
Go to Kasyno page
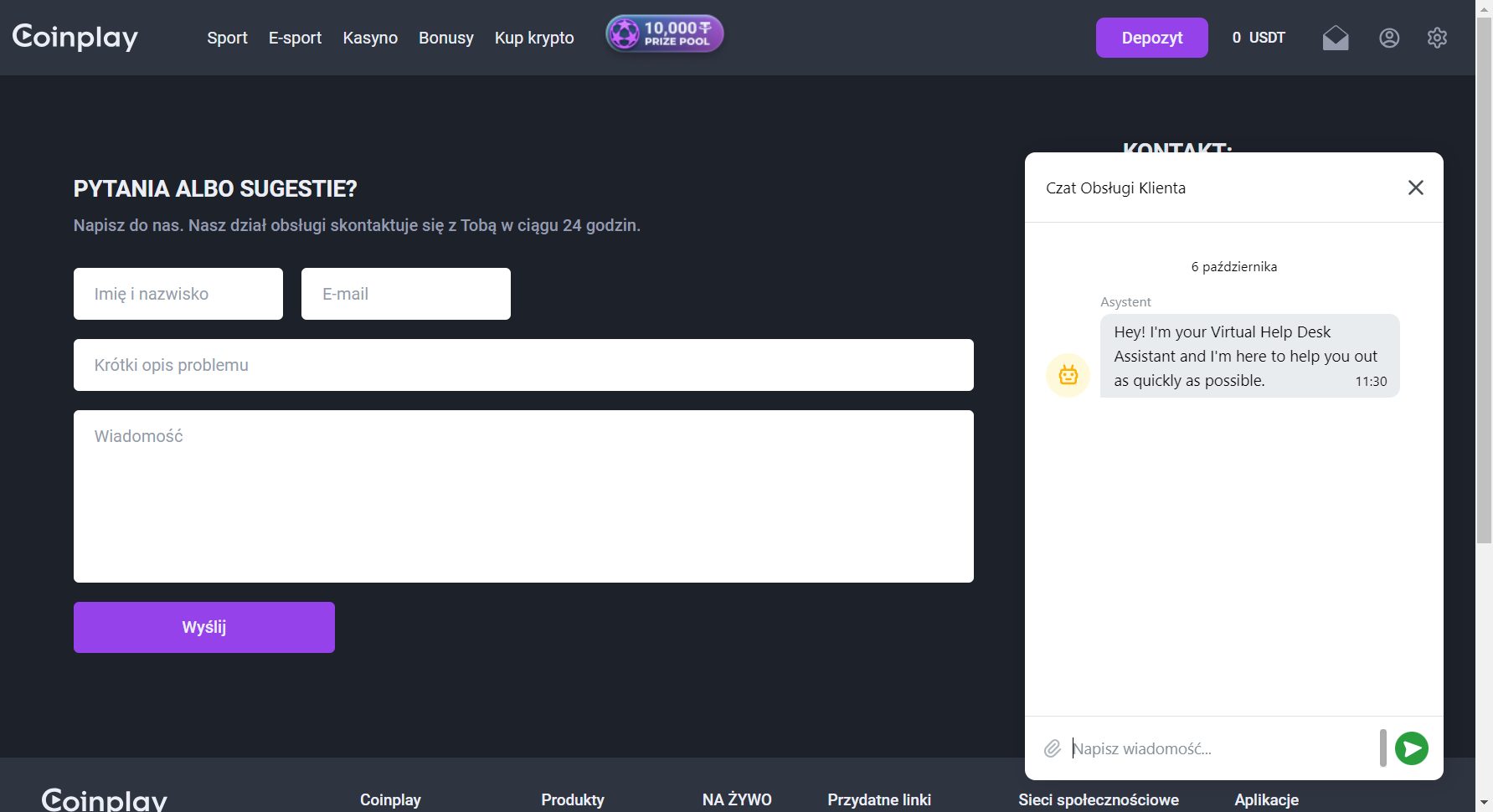370,38
